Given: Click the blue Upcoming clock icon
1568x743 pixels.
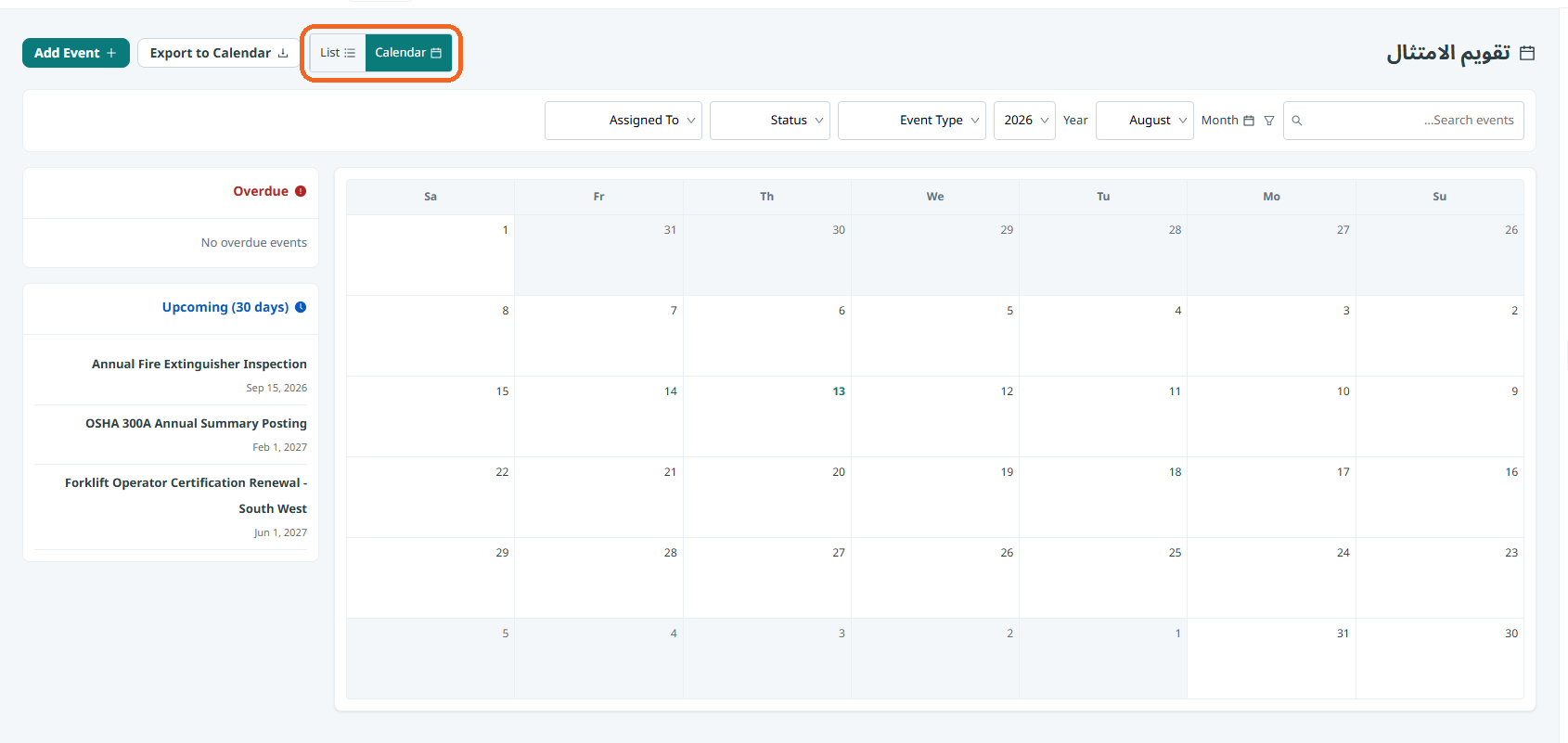Looking at the screenshot, I should [301, 307].
